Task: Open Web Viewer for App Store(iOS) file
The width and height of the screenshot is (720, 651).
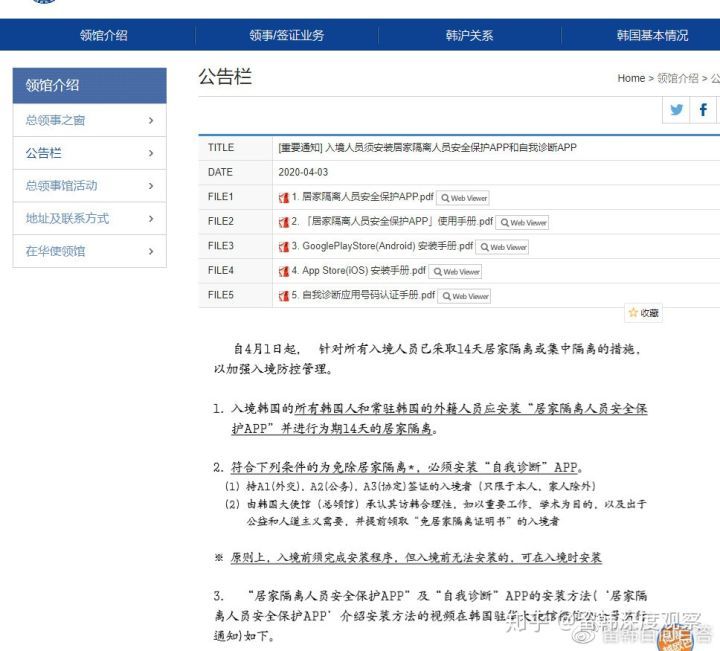Action: pos(456,272)
